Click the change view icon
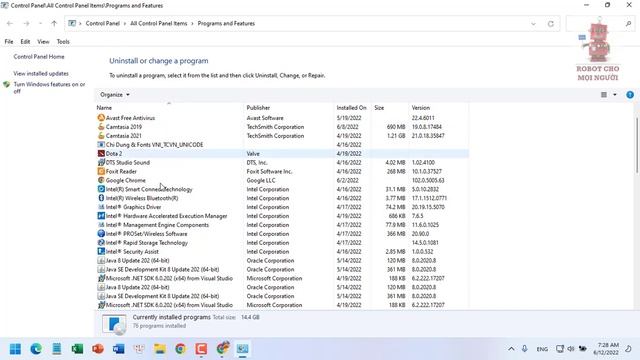The height and width of the screenshot is (360, 640). [x=604, y=95]
